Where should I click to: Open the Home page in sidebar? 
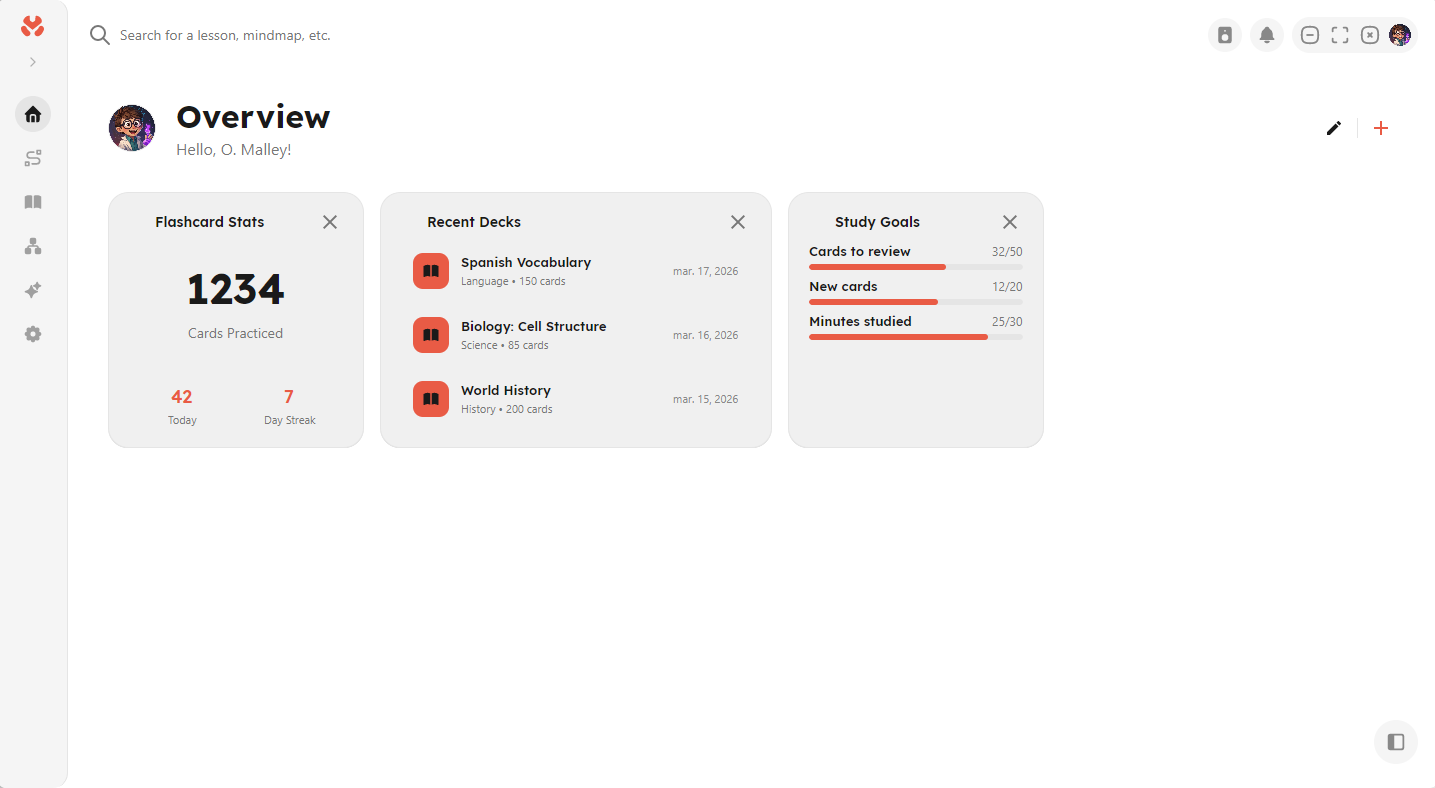(33, 114)
